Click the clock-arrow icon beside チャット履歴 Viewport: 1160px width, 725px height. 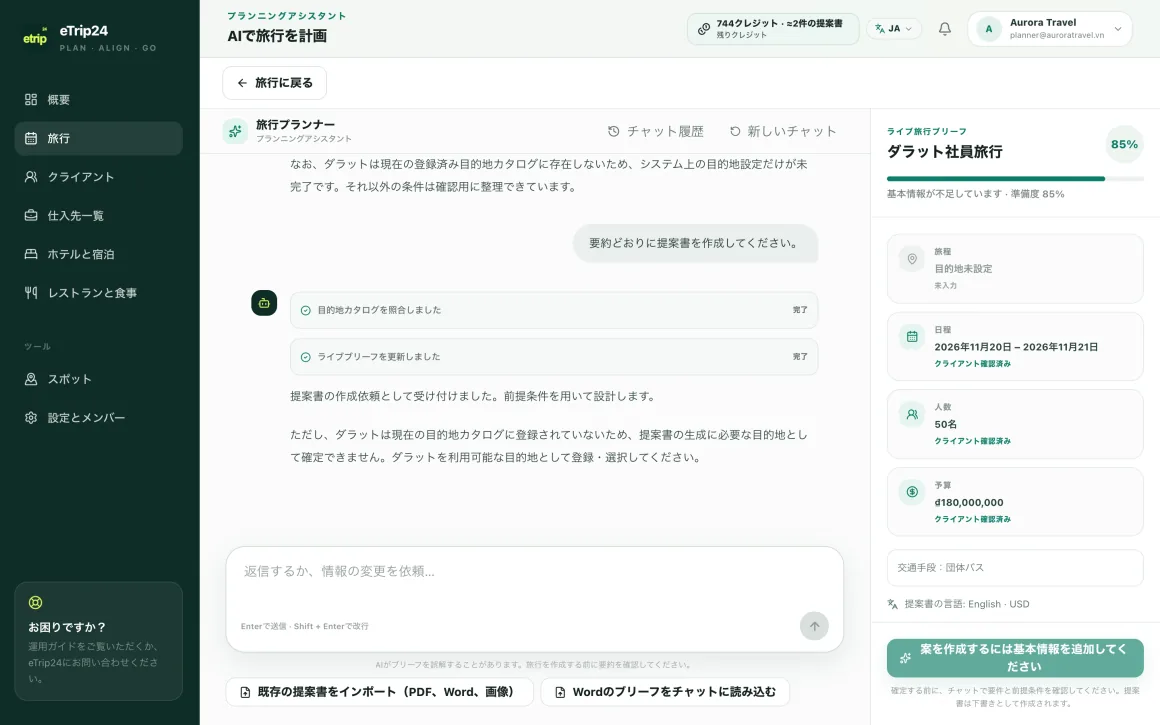click(x=613, y=131)
